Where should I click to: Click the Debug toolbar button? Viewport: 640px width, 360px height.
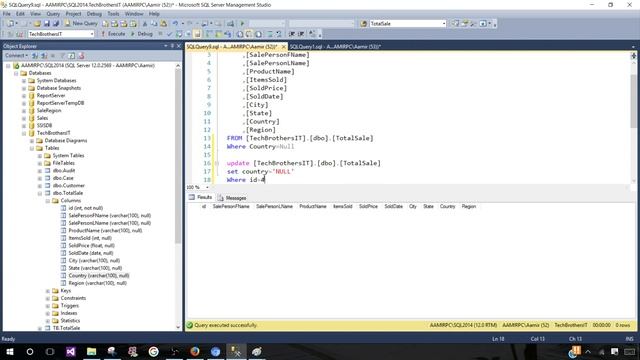pyautogui.click(x=141, y=34)
